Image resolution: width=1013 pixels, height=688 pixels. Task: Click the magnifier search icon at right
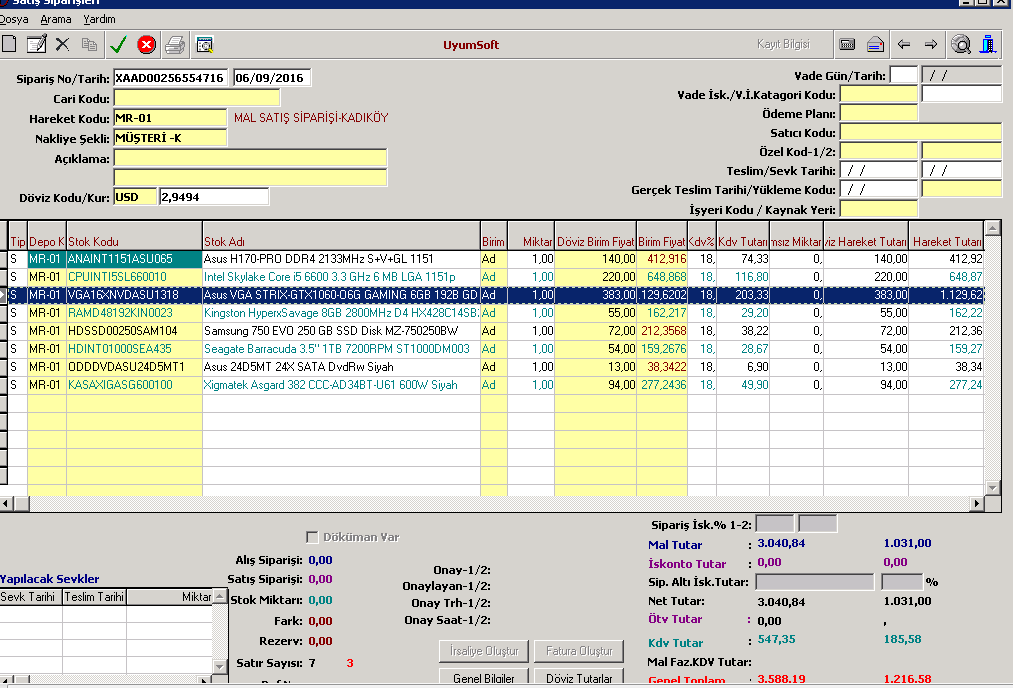tap(961, 44)
